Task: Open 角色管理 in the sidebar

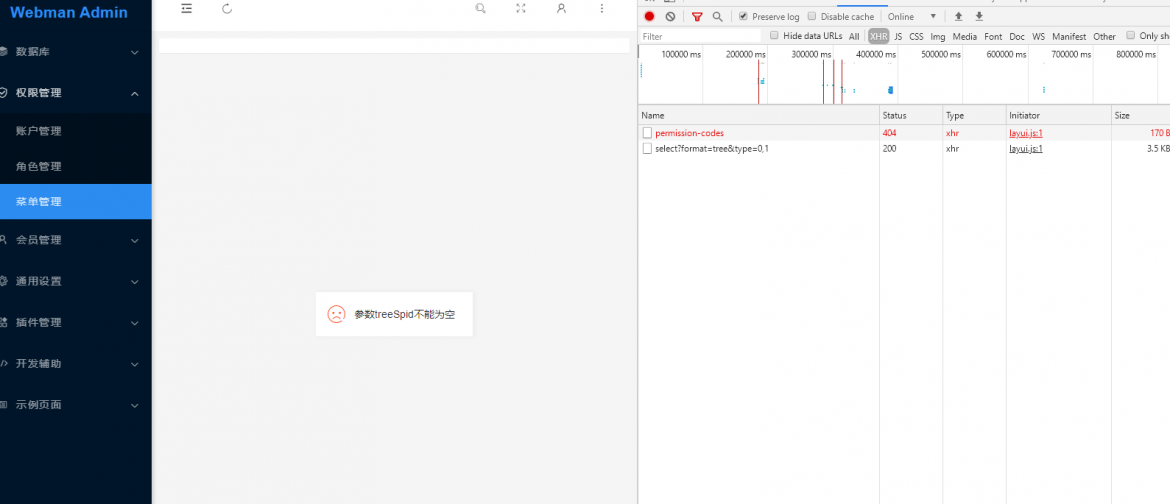Action: [39, 167]
